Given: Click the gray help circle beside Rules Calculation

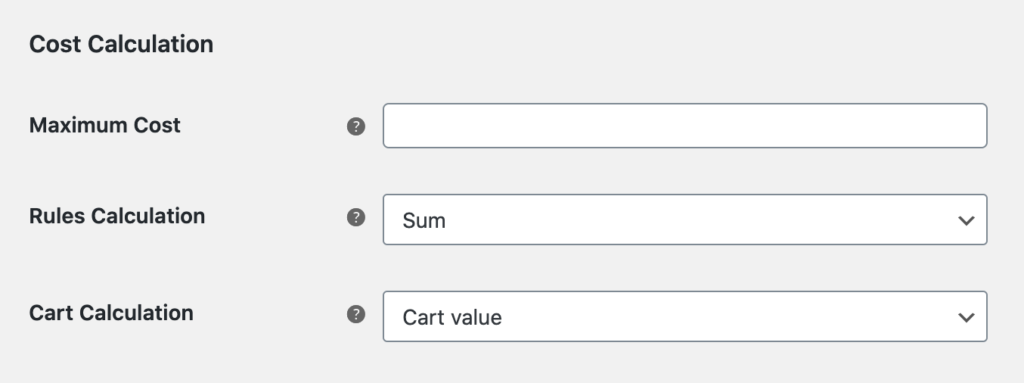Looking at the screenshot, I should pyautogui.click(x=356, y=217).
